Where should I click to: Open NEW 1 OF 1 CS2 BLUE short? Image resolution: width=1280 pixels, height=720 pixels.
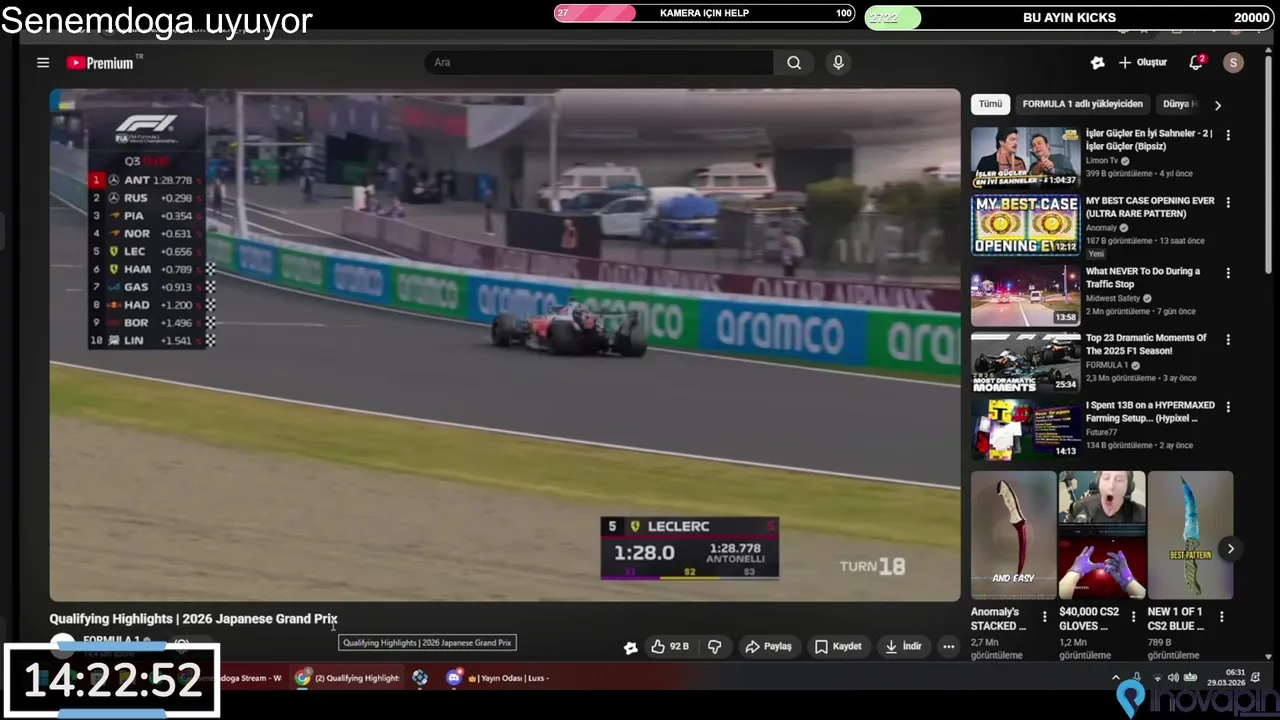click(x=1190, y=535)
